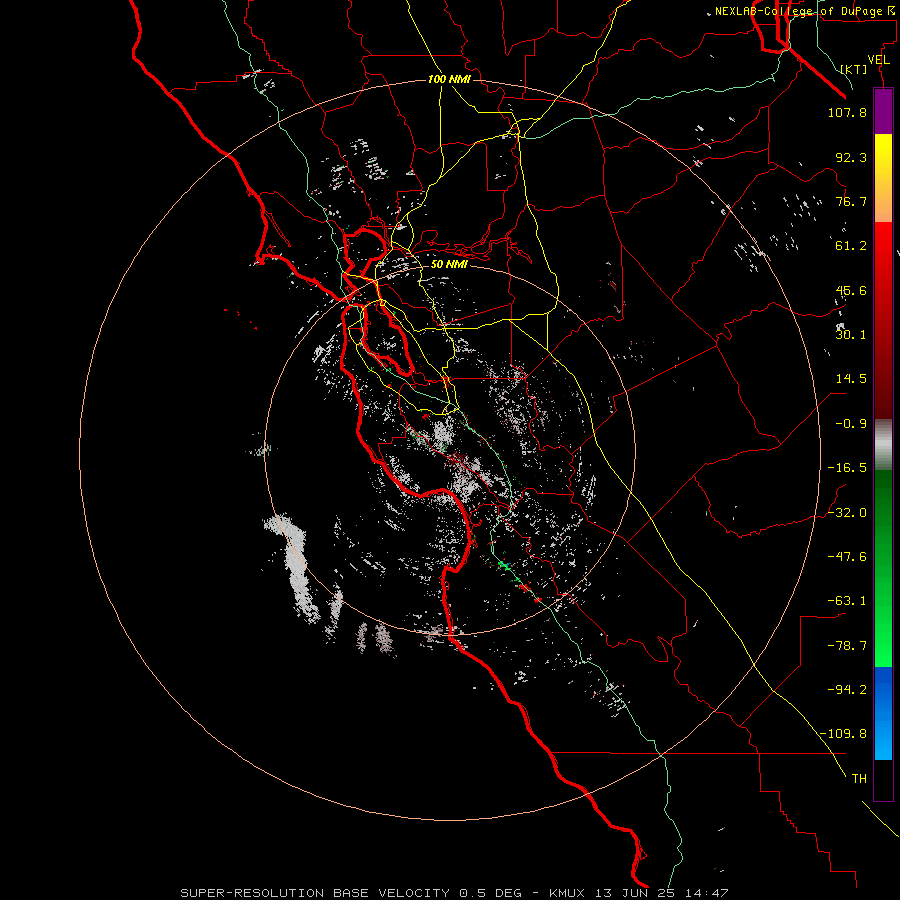Select the 61.2 legend value

point(851,246)
